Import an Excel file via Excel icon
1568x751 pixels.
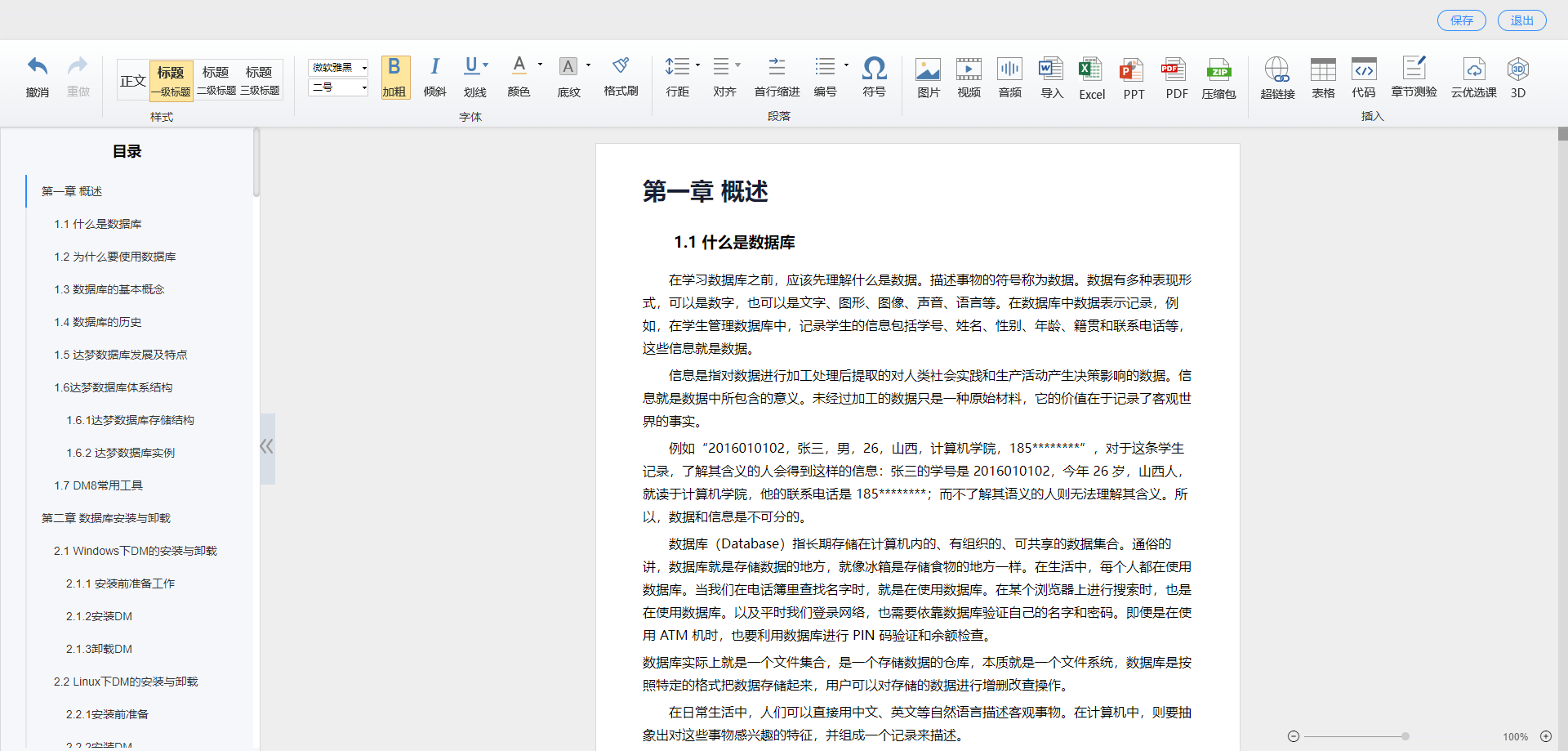[x=1091, y=69]
